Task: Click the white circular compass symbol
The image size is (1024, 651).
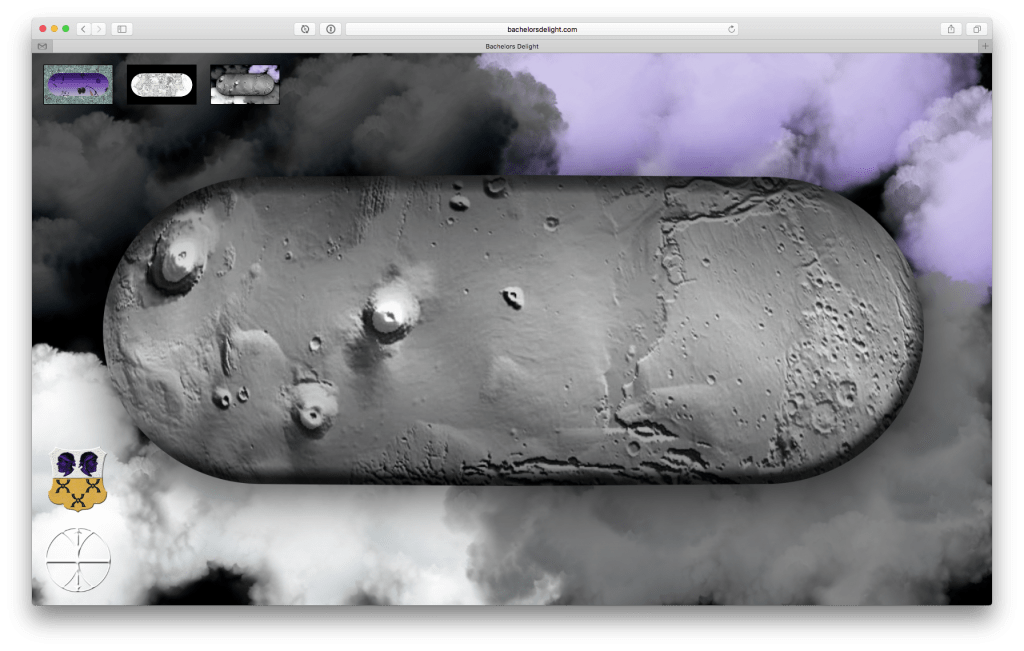Action: [x=78, y=560]
